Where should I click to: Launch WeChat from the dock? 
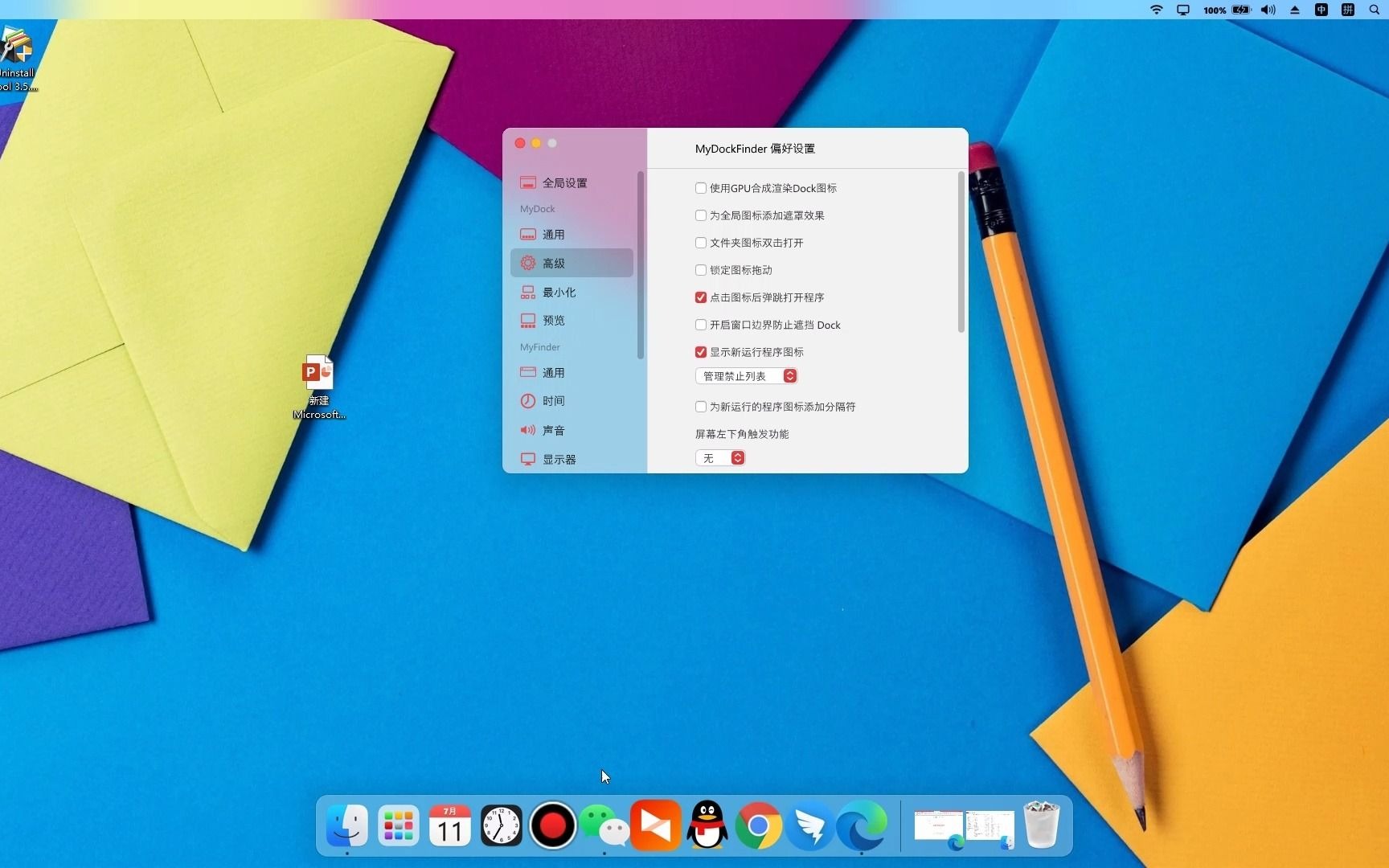tap(604, 826)
